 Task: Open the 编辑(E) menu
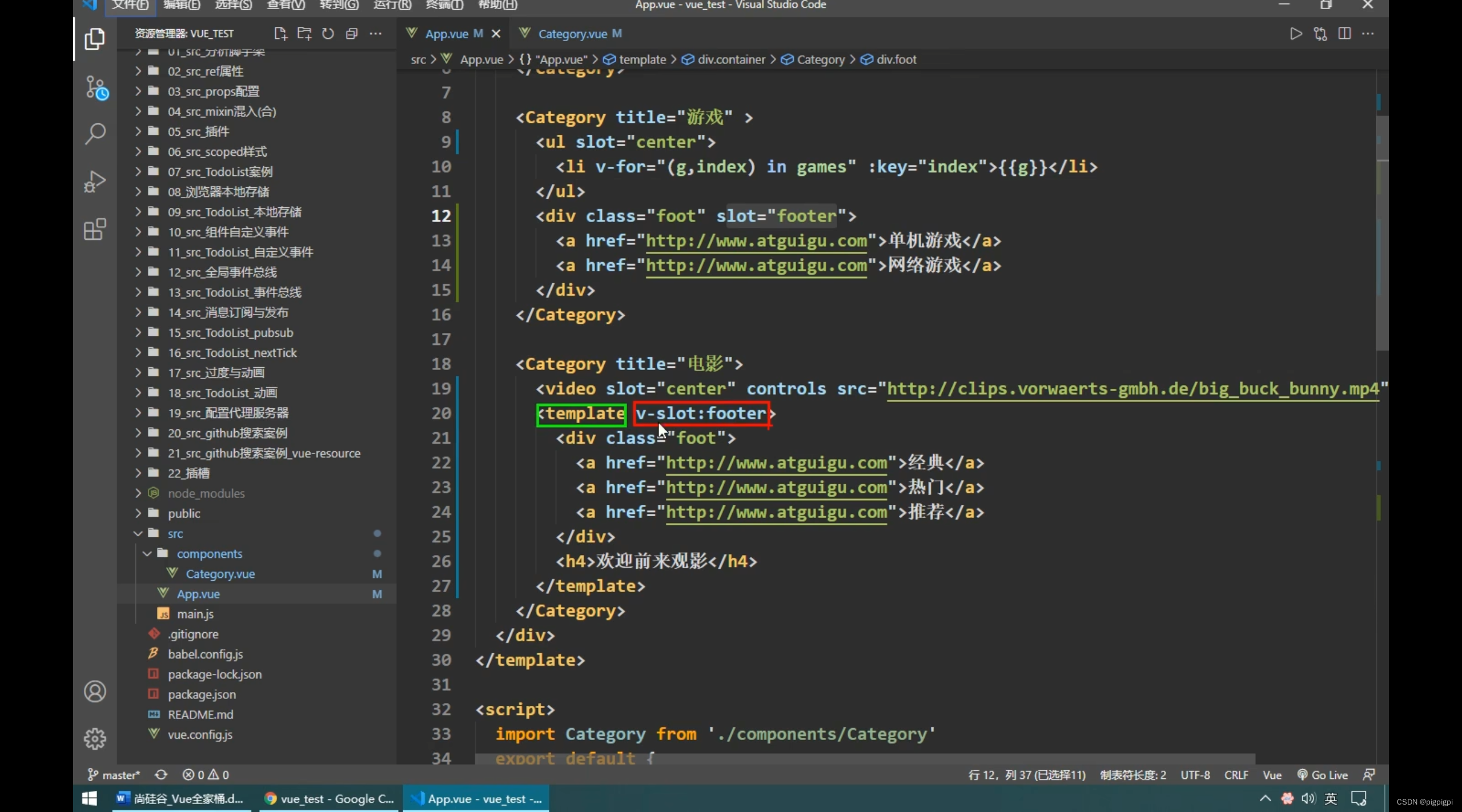pos(182,5)
